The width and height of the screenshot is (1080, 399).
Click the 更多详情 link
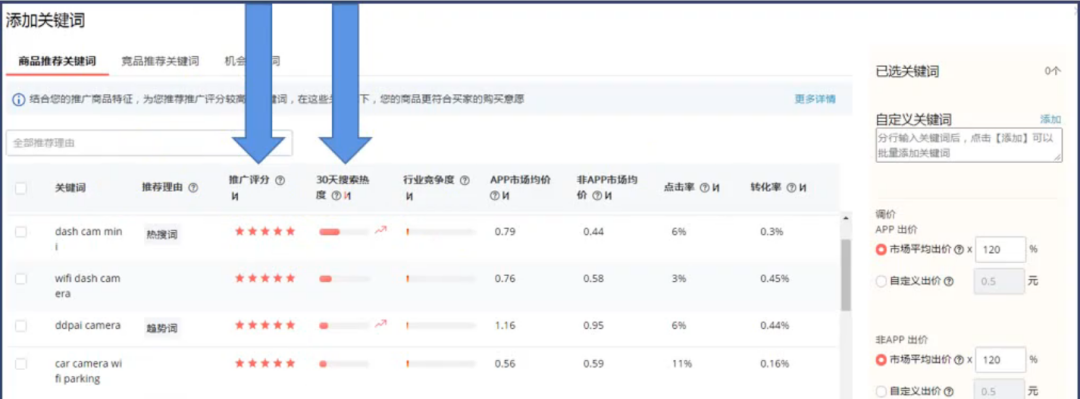[816, 99]
